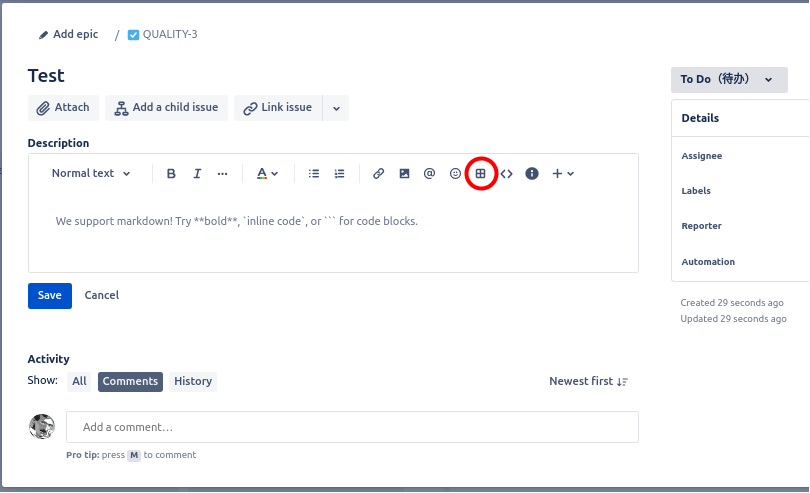Expand dropdown next to Link issue

[x=336, y=108]
